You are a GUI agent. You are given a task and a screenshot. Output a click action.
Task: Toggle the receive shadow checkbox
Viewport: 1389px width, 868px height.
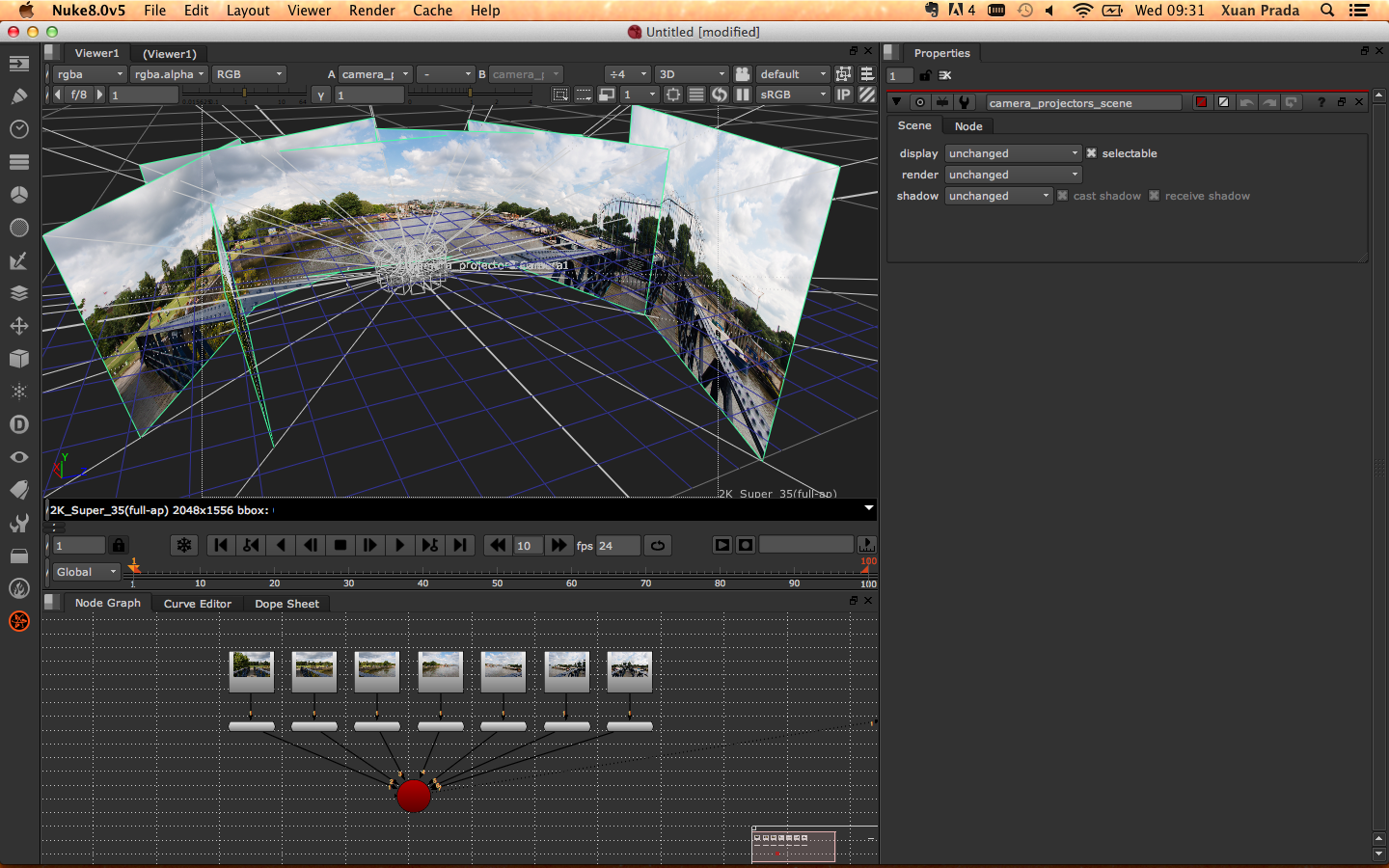click(x=1155, y=196)
